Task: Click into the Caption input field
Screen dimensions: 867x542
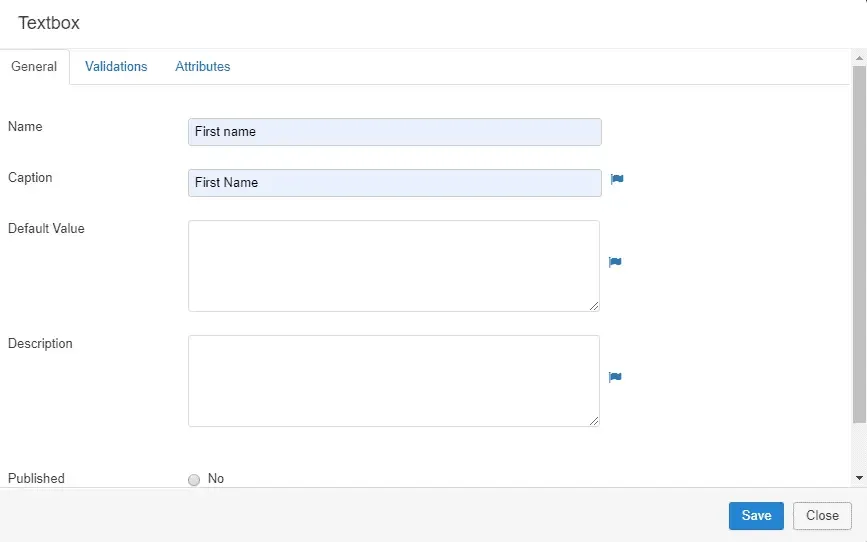Action: point(395,183)
